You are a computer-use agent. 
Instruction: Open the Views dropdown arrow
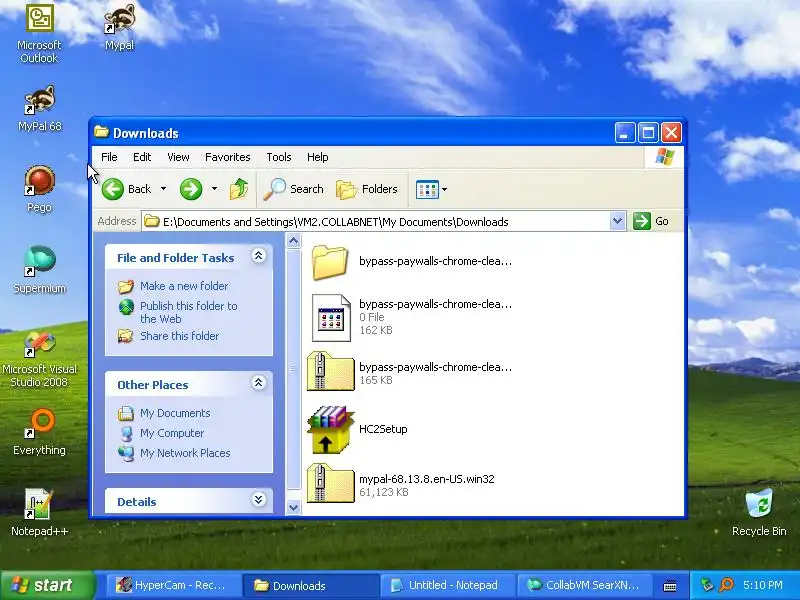pos(444,189)
